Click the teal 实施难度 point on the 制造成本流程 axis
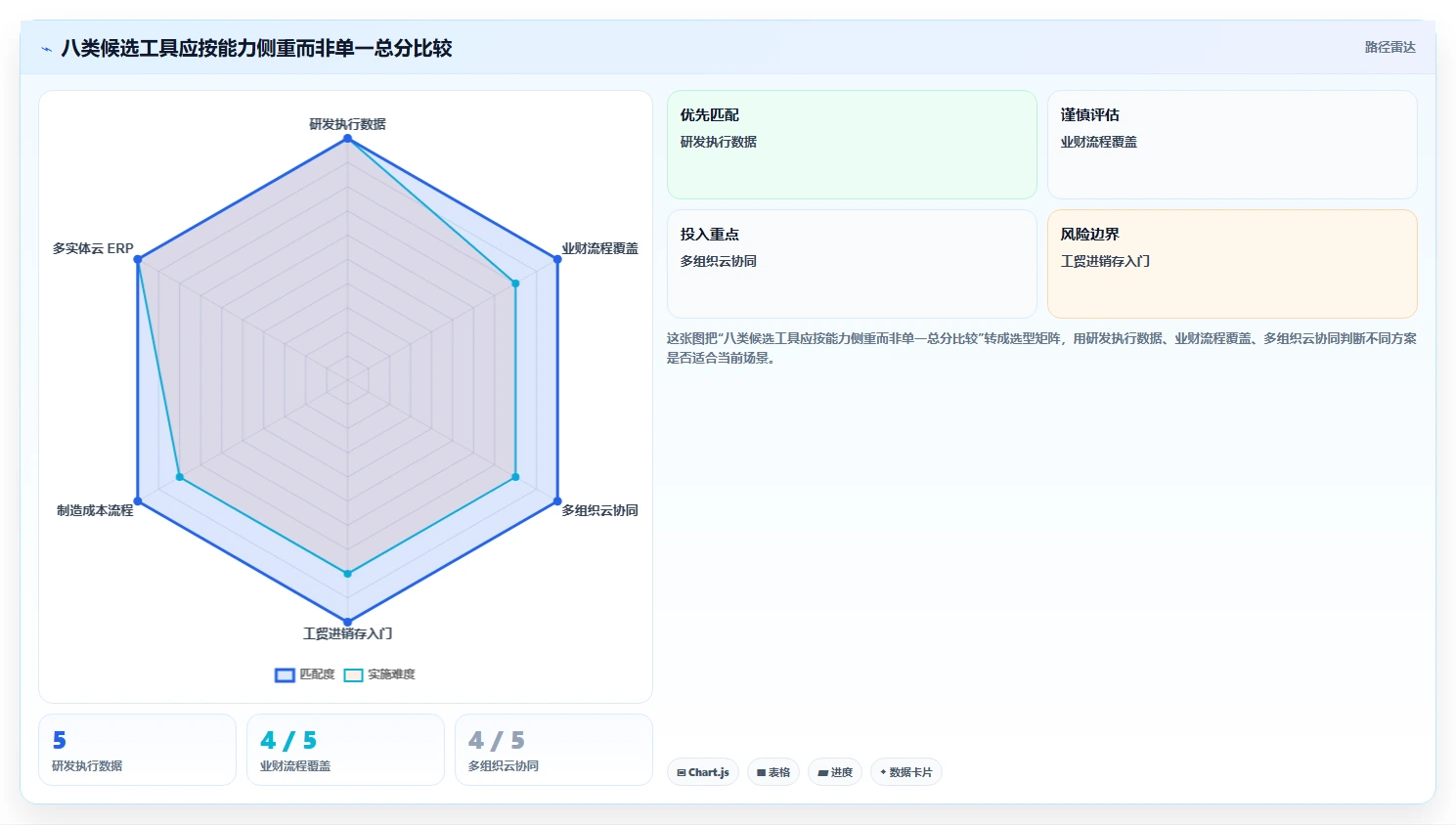 point(179,477)
